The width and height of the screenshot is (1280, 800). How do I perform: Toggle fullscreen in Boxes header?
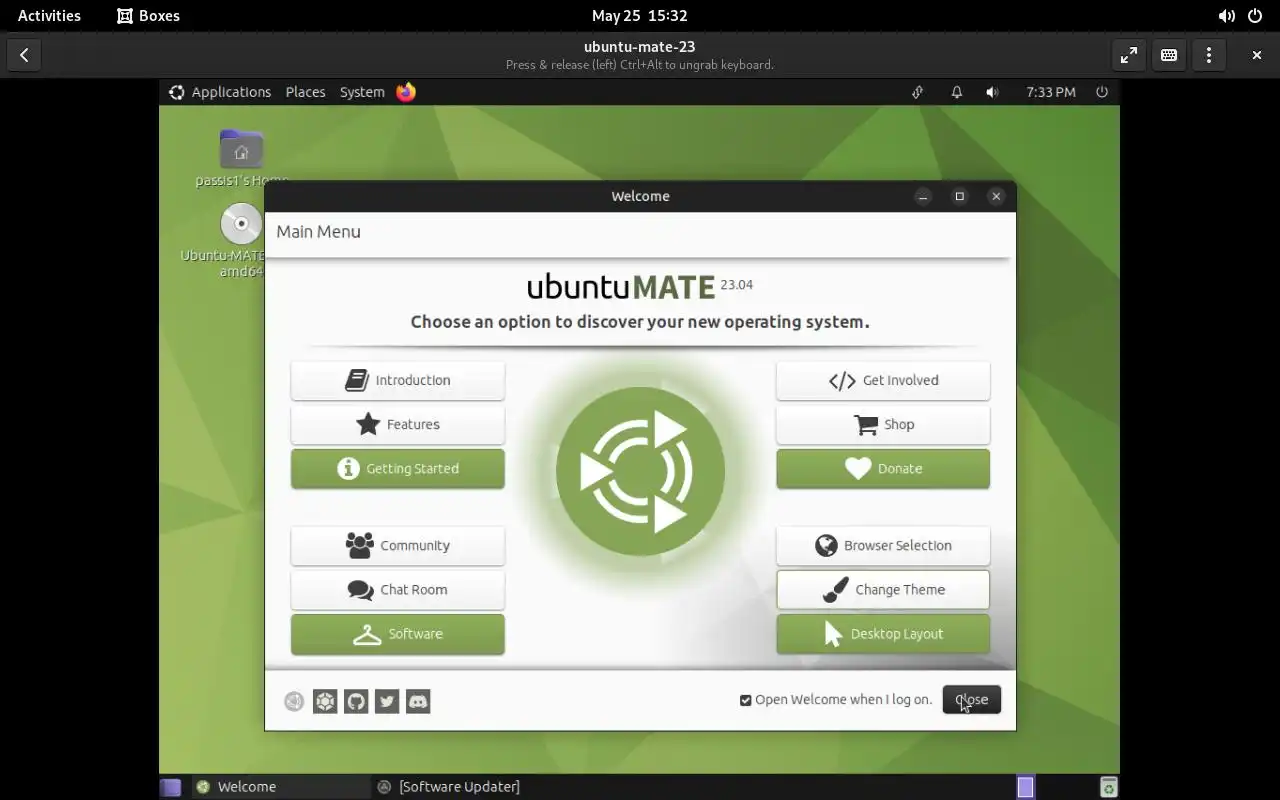[x=1129, y=55]
